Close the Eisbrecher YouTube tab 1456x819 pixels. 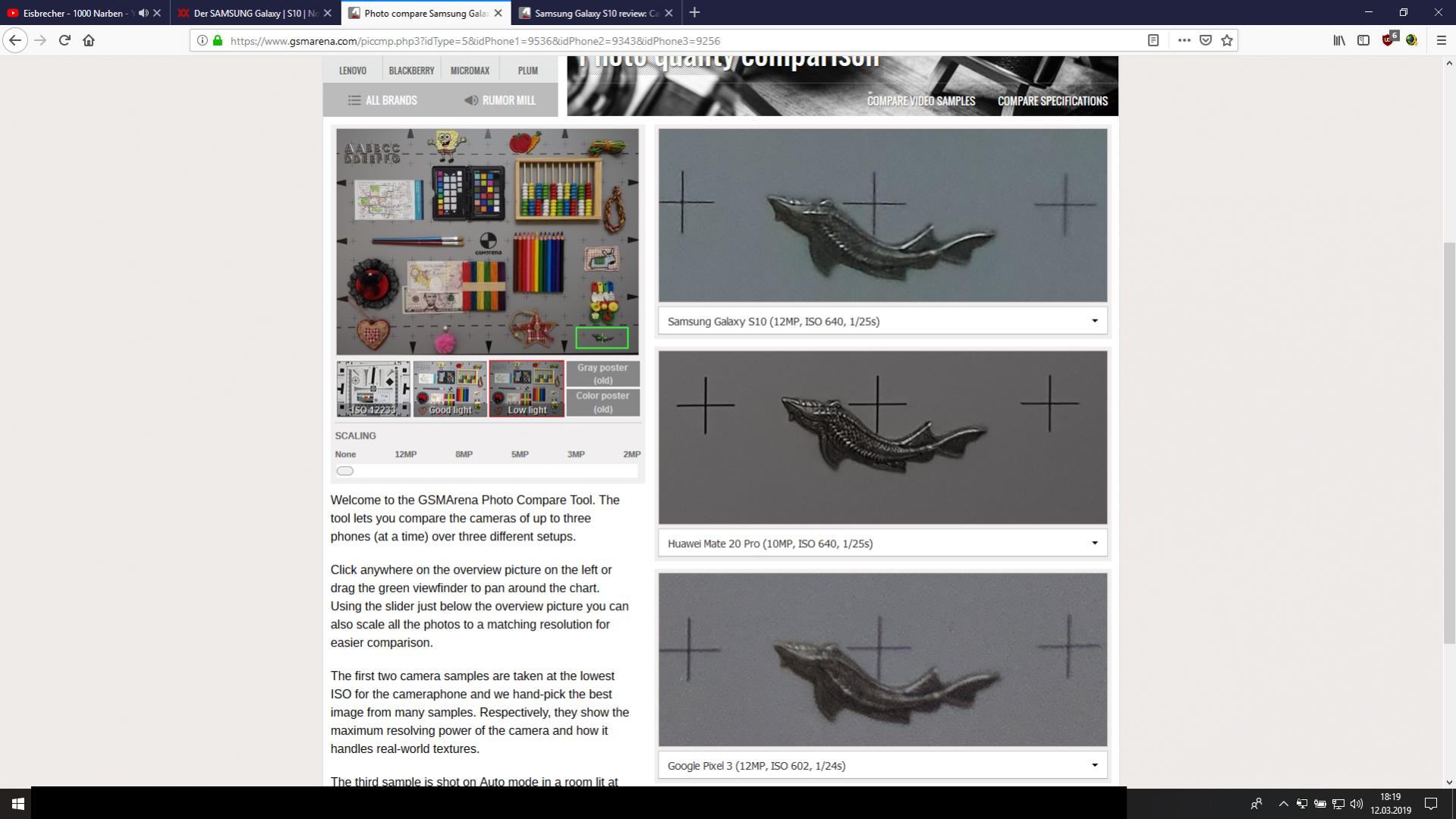(x=157, y=13)
